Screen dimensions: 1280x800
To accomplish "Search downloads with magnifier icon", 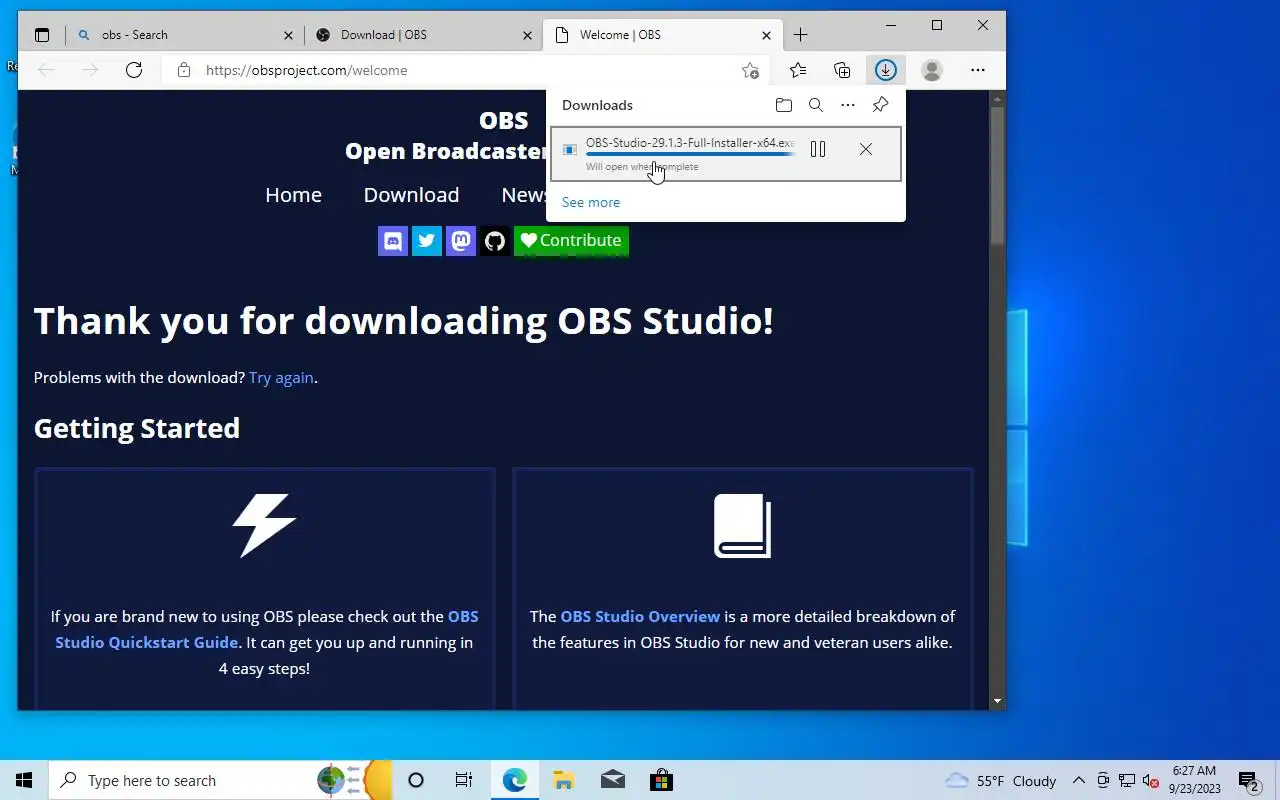I will 816,105.
